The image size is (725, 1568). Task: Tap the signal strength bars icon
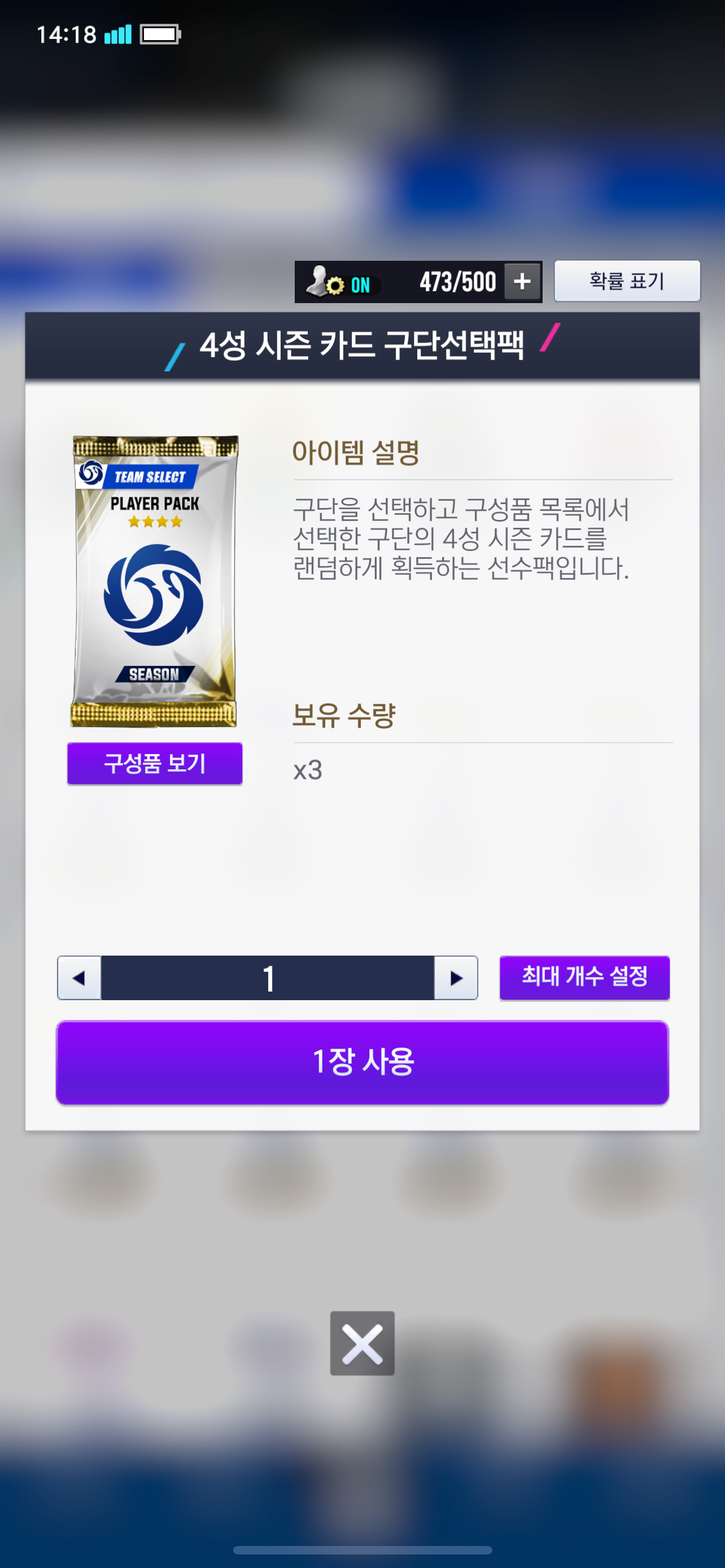click(x=118, y=34)
